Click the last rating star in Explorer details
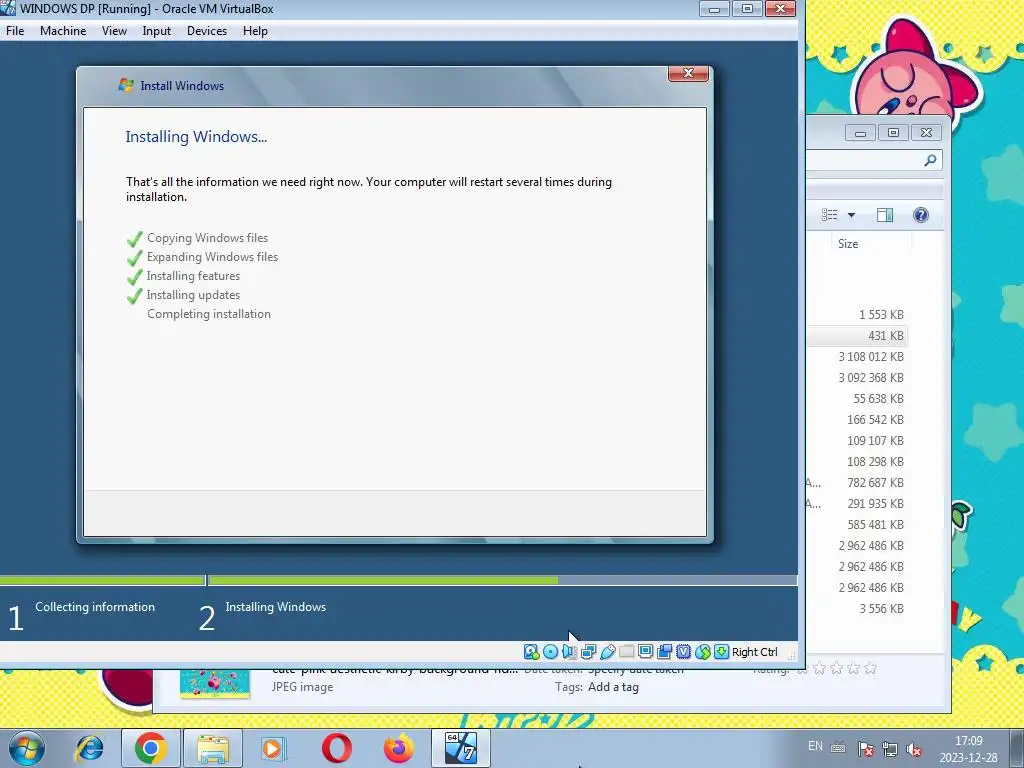 [x=871, y=668]
